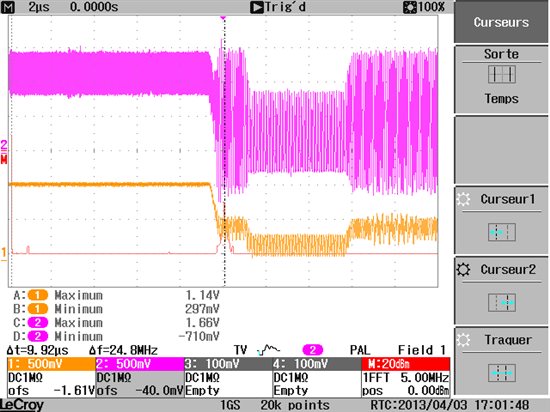The image size is (550, 412).
Task: Open channel 3 100mV Empty descriptor
Action: click(228, 377)
